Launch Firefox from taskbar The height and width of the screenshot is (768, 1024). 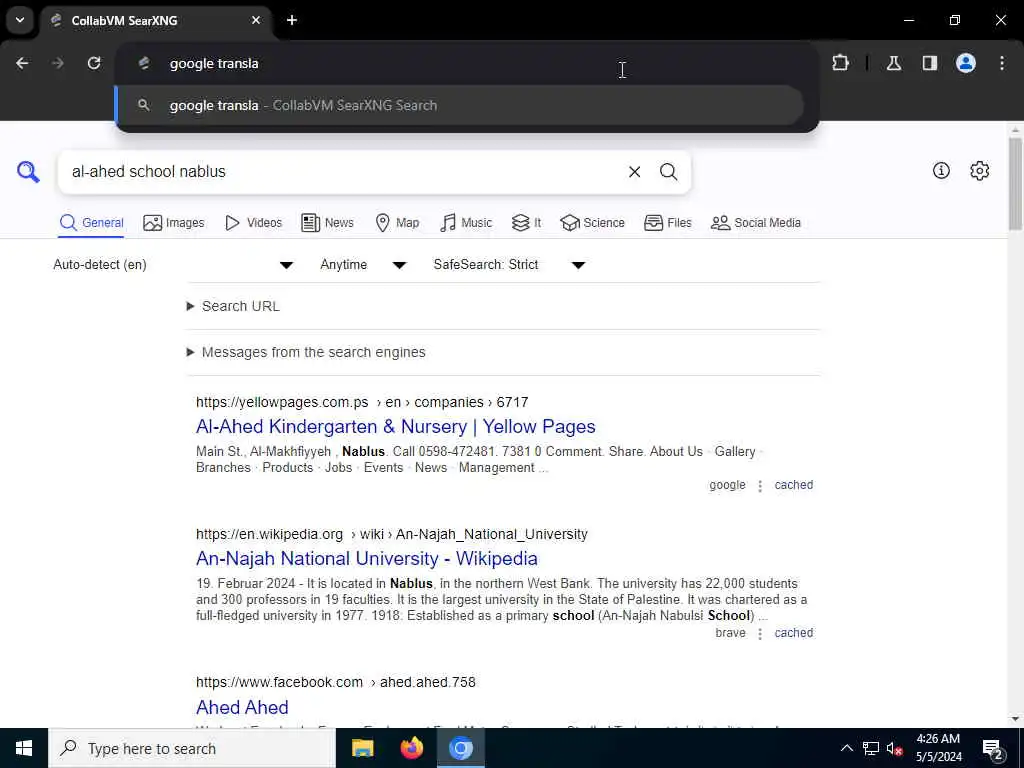pos(411,748)
